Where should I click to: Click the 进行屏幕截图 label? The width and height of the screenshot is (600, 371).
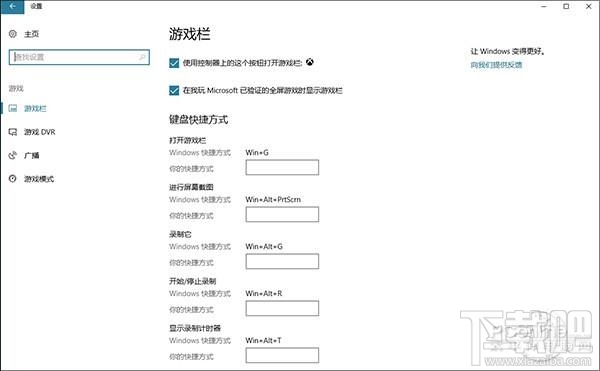[191, 187]
